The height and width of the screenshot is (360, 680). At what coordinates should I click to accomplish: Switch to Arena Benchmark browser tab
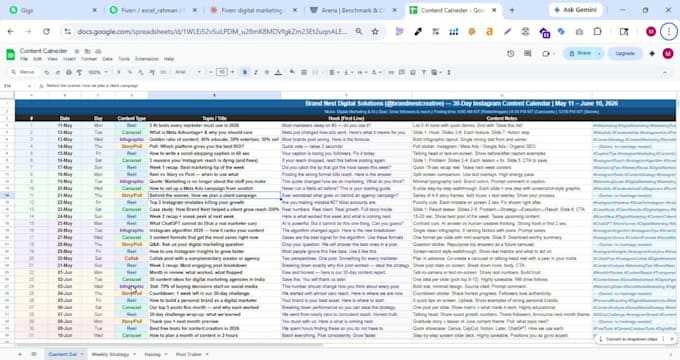point(352,10)
